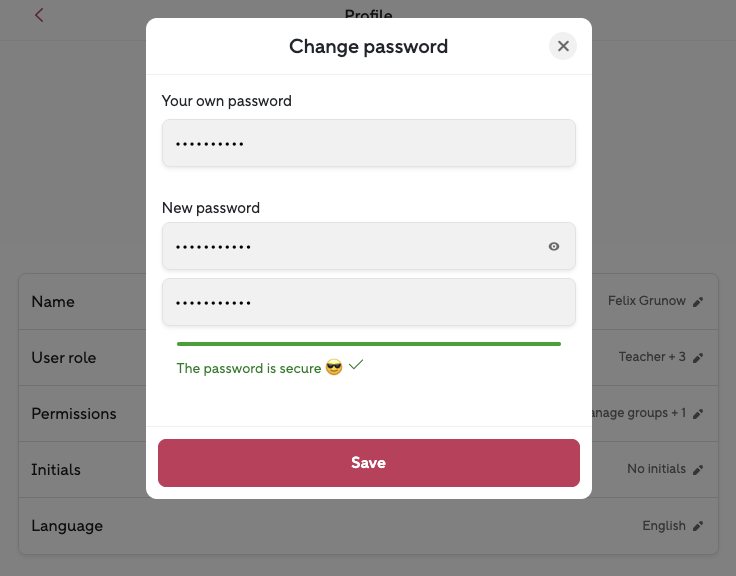Edit User role pencil icon
Screen dimensions: 736x576
click(698, 357)
